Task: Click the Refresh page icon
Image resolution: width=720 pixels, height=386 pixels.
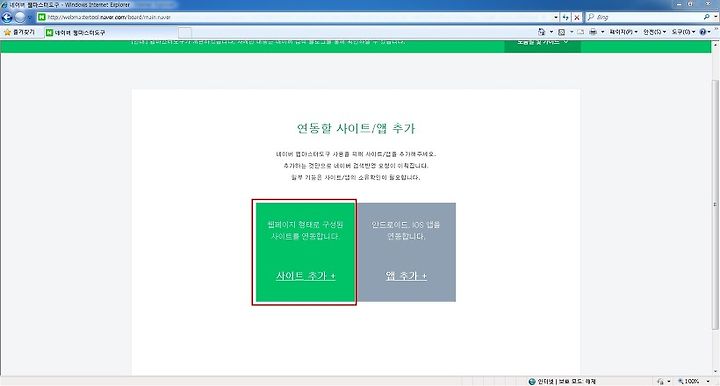Action: pos(566,17)
